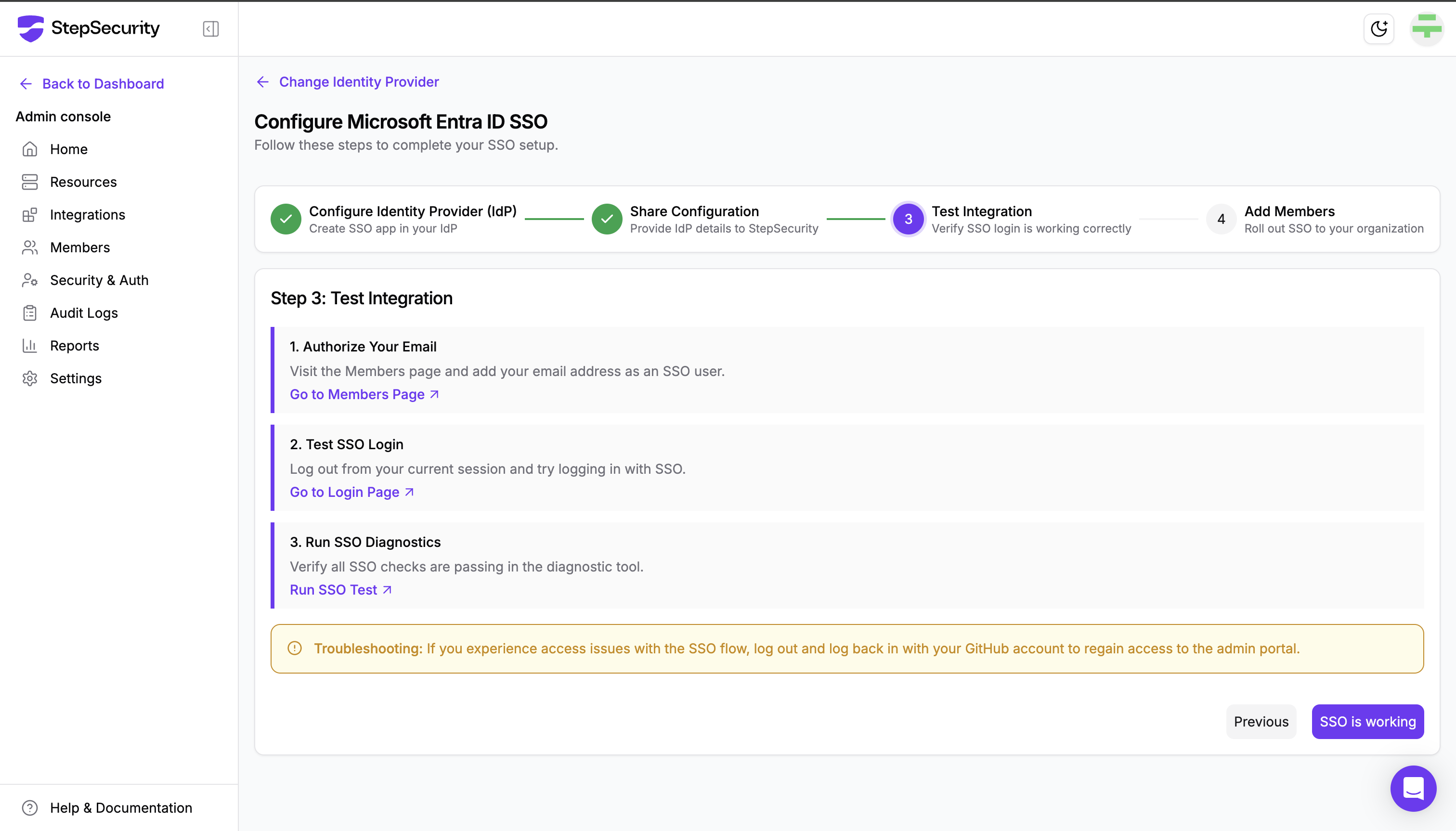Open the chat support bubble

1413,788
